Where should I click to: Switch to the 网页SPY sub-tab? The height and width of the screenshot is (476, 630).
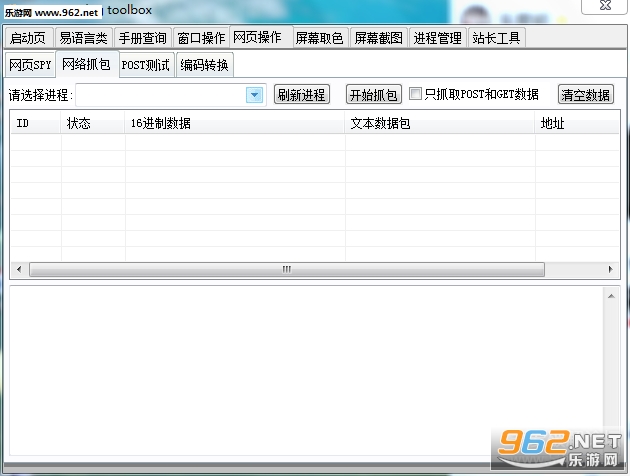[x=31, y=65]
